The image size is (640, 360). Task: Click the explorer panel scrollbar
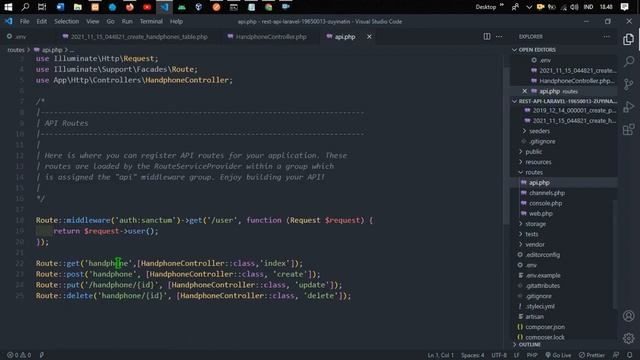615,253
